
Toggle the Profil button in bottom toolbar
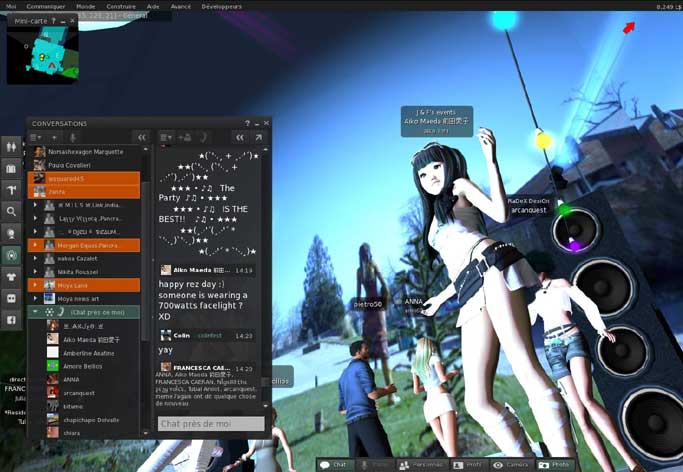(x=466, y=464)
